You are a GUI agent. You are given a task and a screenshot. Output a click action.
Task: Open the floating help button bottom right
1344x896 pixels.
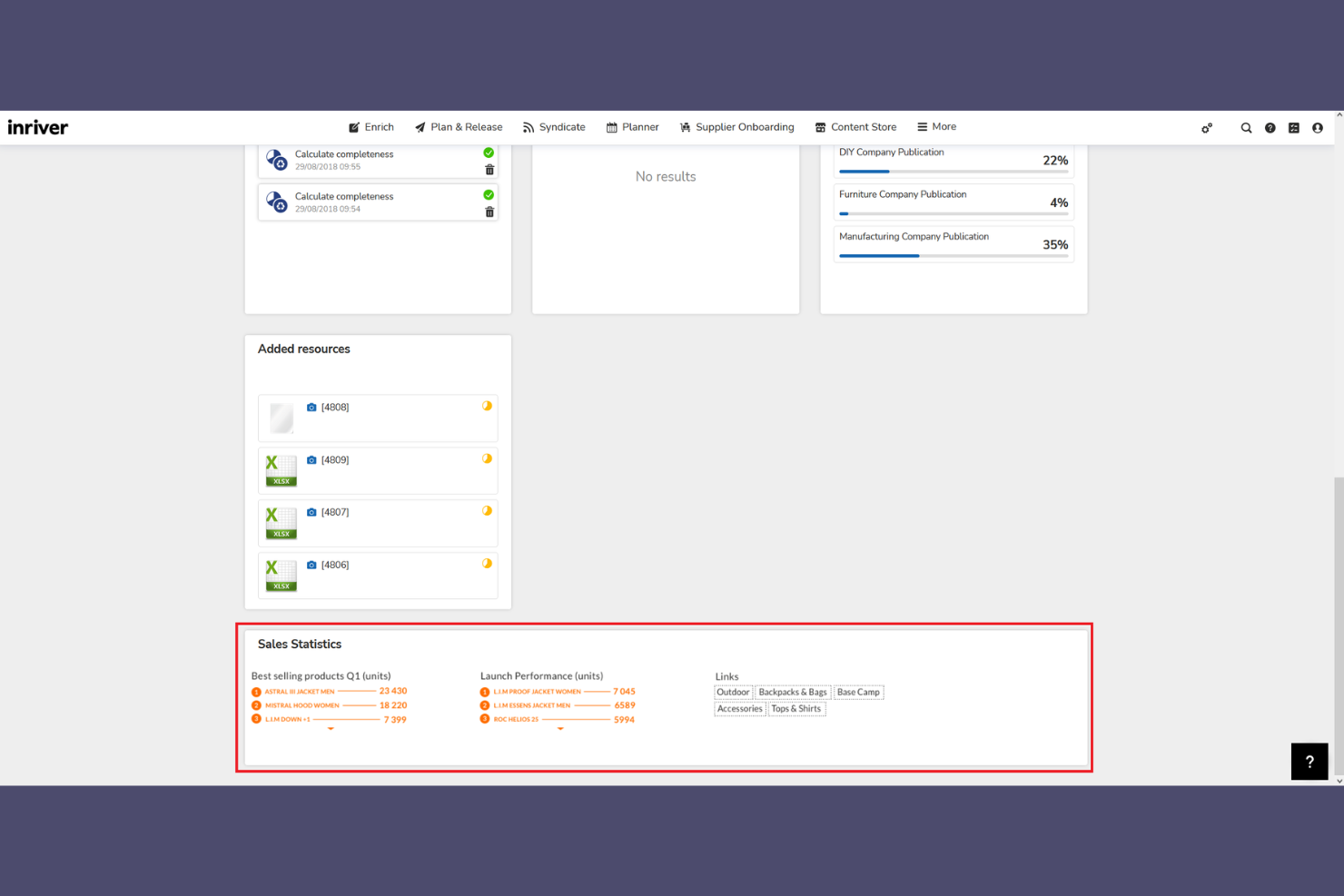[x=1309, y=762]
